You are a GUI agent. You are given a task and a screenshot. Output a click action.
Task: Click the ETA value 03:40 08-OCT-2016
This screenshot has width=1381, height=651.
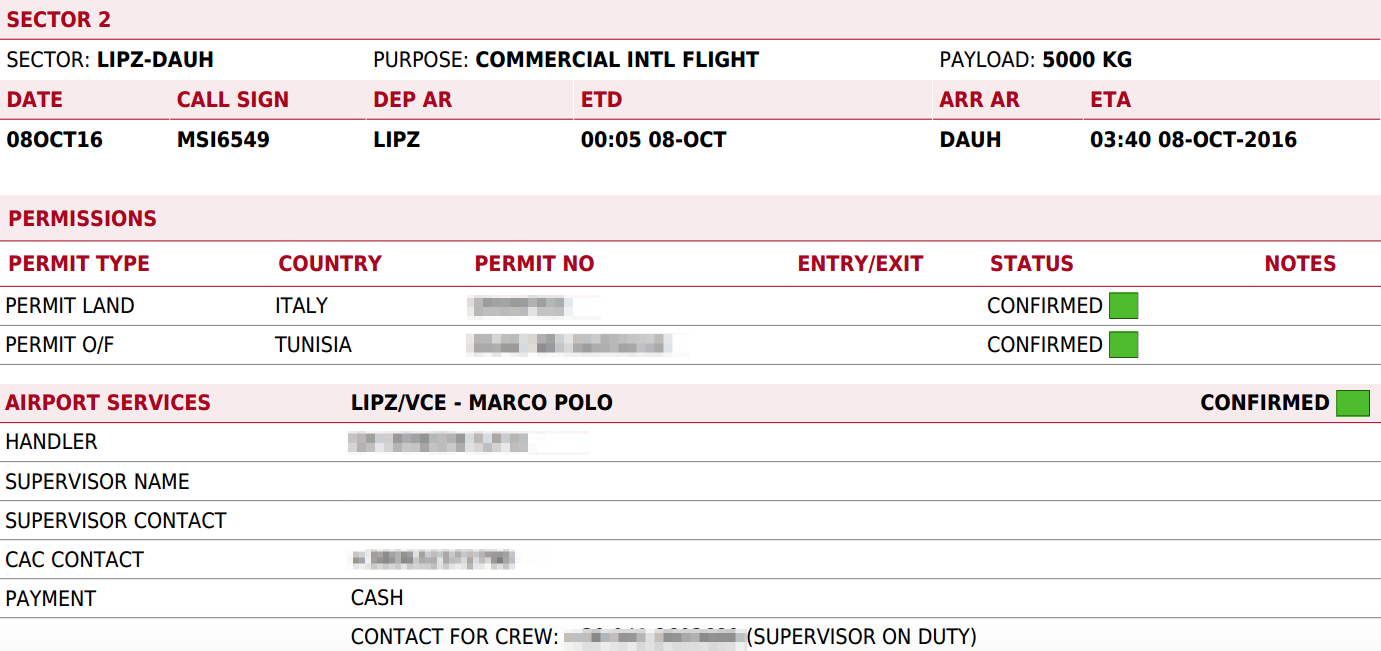(x=1193, y=140)
